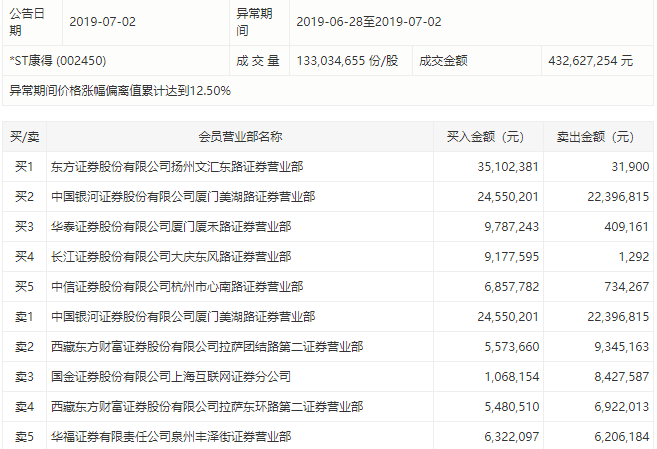Viewport: 657px width, 449px height.
Task: Select 长江证券股份有限公司大庆东风路证券营业部
Action: [x=171, y=257]
